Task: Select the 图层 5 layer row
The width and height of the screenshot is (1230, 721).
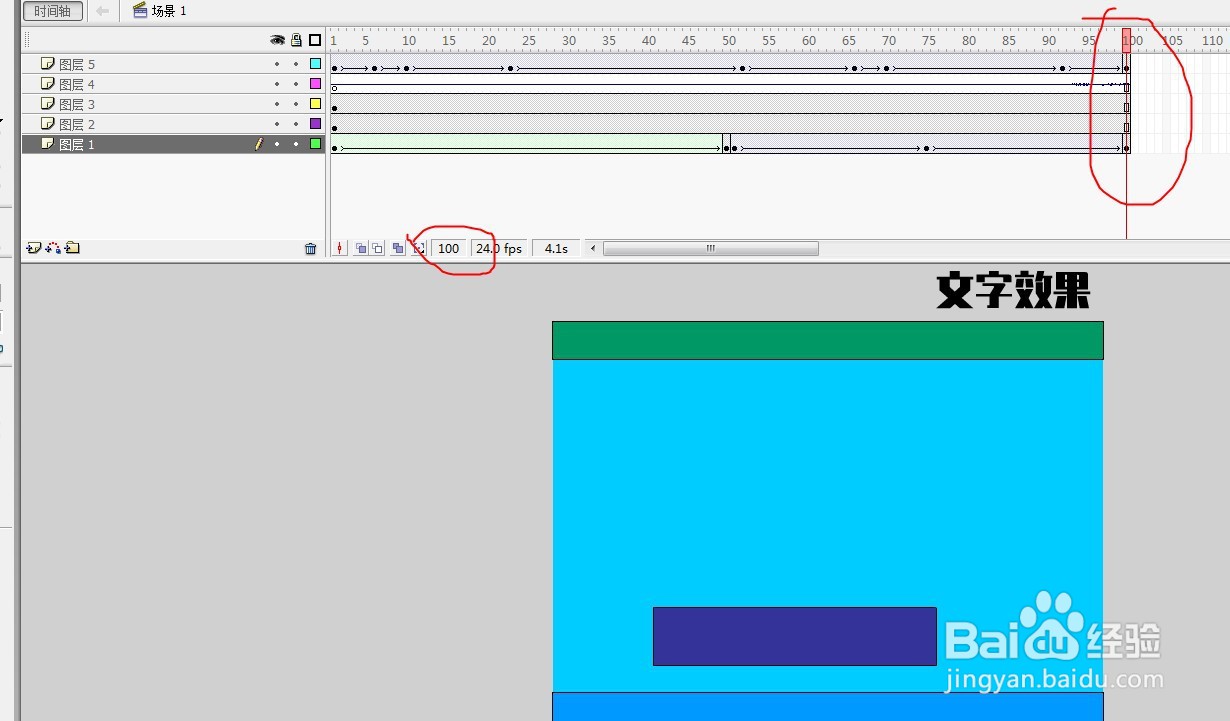Action: point(174,64)
